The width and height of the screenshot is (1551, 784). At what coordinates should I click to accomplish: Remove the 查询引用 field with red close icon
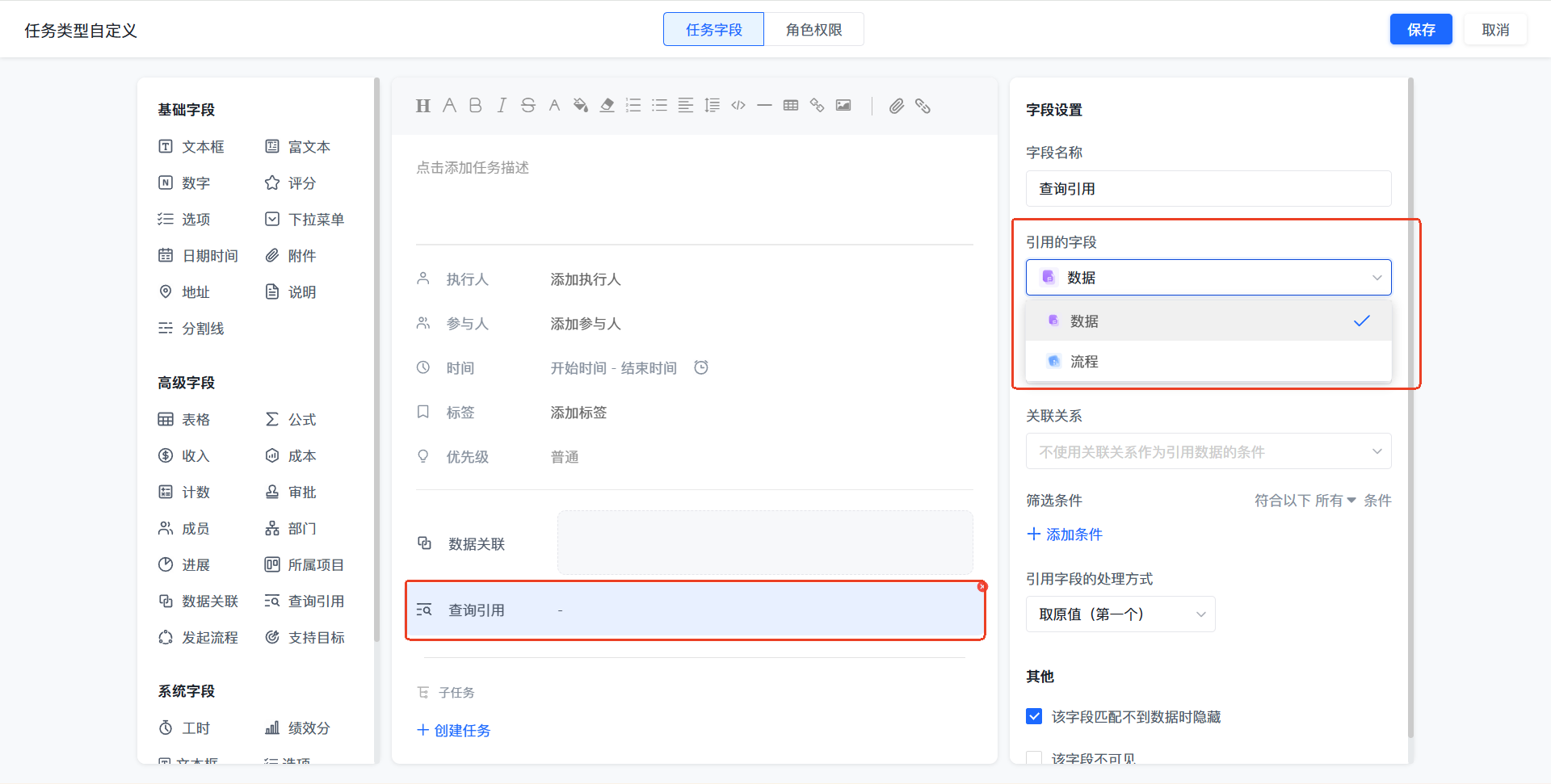pos(982,587)
